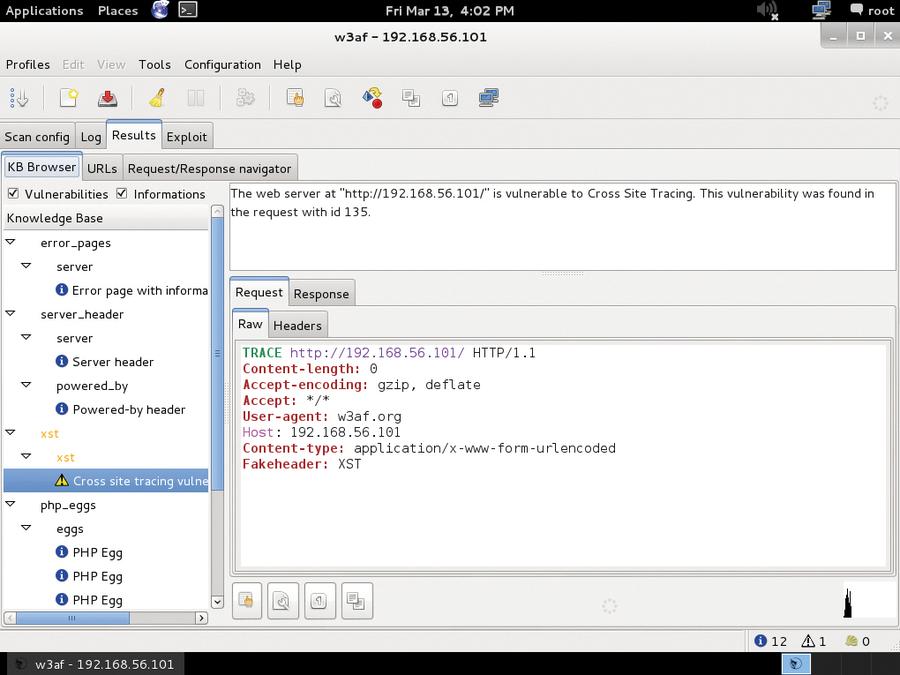Switch to the Scan config tab
Image resolution: width=900 pixels, height=675 pixels.
pyautogui.click(x=37, y=137)
